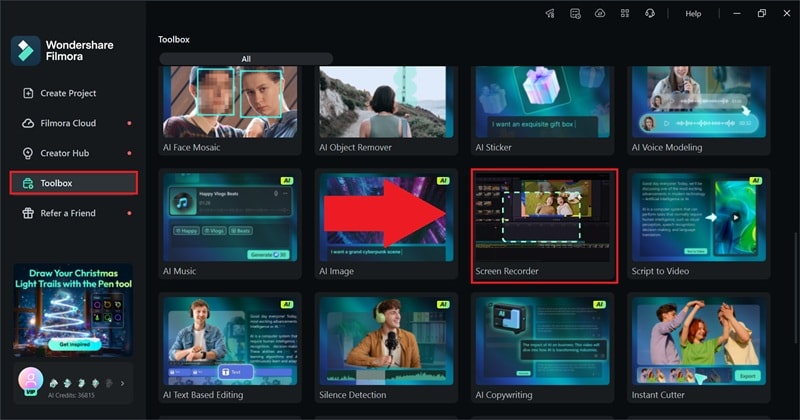This screenshot has width=800, height=420.
Task: Open the message feedback icon in the title bar
Action: pyautogui.click(x=575, y=14)
